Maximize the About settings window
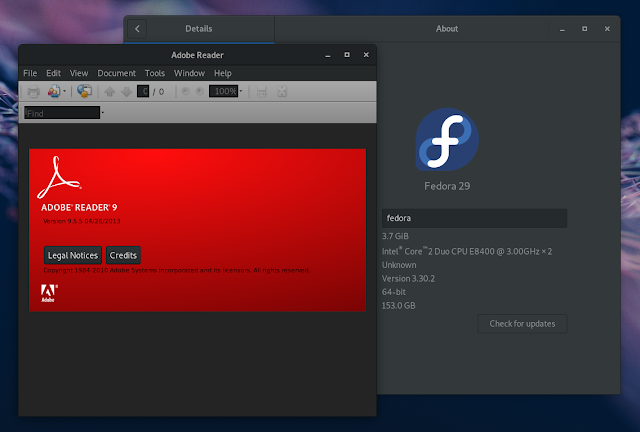The height and width of the screenshot is (432, 640). click(x=585, y=29)
